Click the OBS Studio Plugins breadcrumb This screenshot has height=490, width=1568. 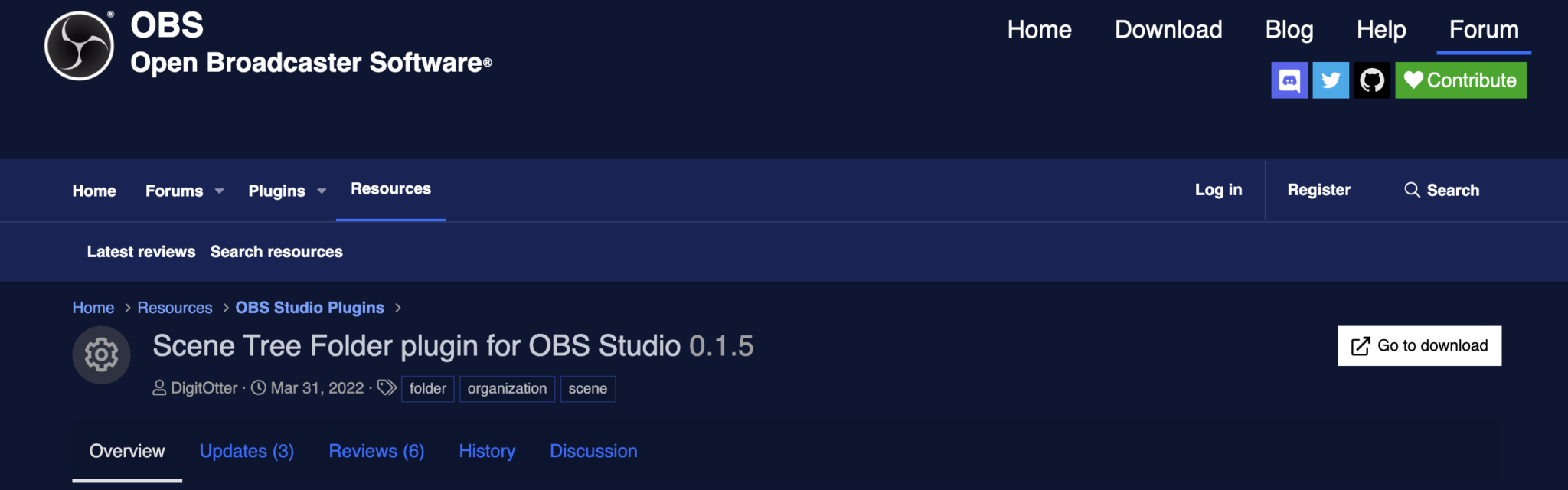pyautogui.click(x=309, y=308)
